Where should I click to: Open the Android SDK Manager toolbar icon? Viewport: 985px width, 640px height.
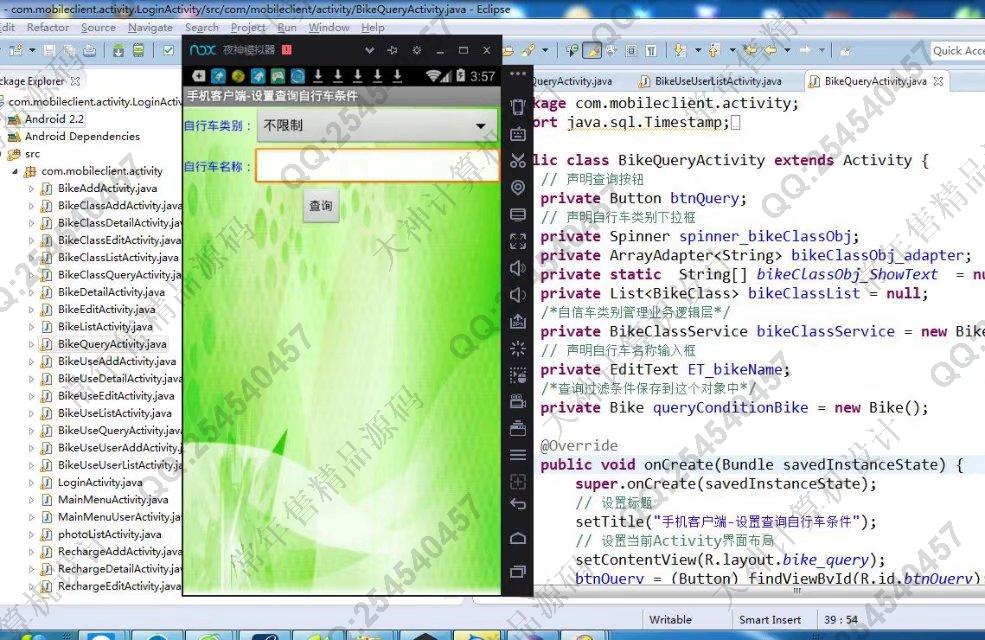[x=118, y=51]
